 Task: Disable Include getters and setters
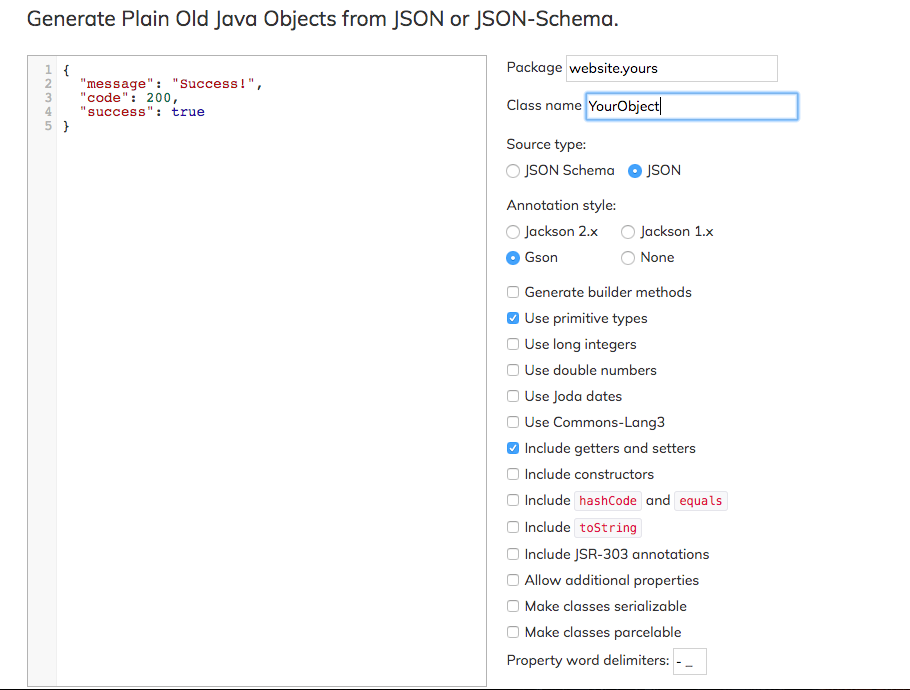click(514, 449)
